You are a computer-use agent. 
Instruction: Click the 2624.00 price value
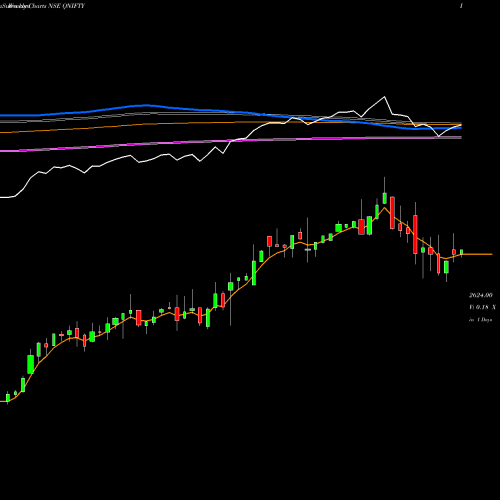pos(481,295)
